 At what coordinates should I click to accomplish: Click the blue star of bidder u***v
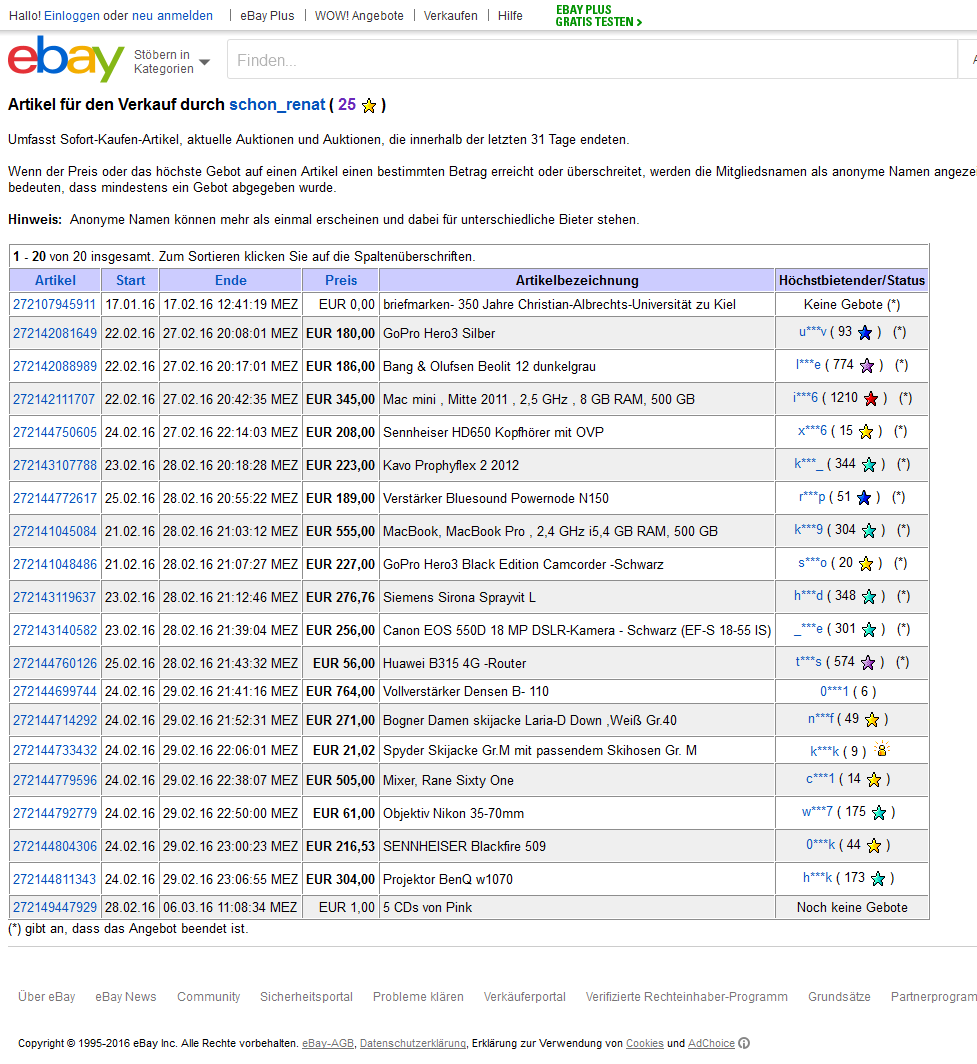click(x=865, y=332)
